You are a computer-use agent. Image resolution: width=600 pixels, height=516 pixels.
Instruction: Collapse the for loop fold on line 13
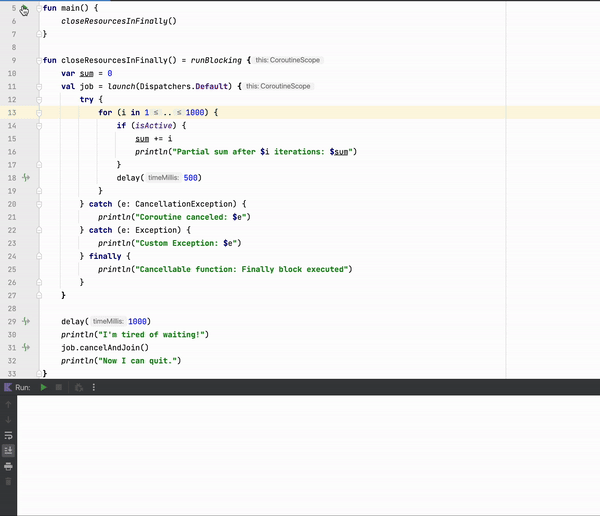point(38,113)
